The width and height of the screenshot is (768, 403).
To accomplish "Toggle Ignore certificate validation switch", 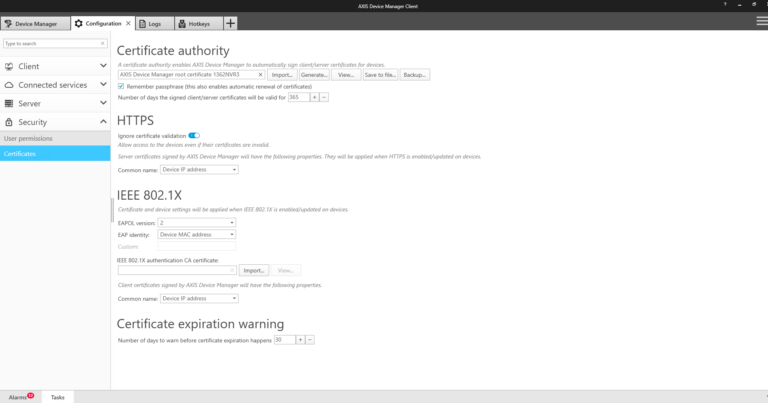I will coord(194,135).
